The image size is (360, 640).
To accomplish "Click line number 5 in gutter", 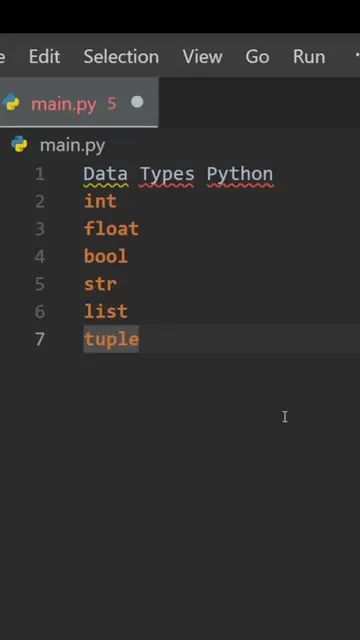I will pyautogui.click(x=40, y=284).
